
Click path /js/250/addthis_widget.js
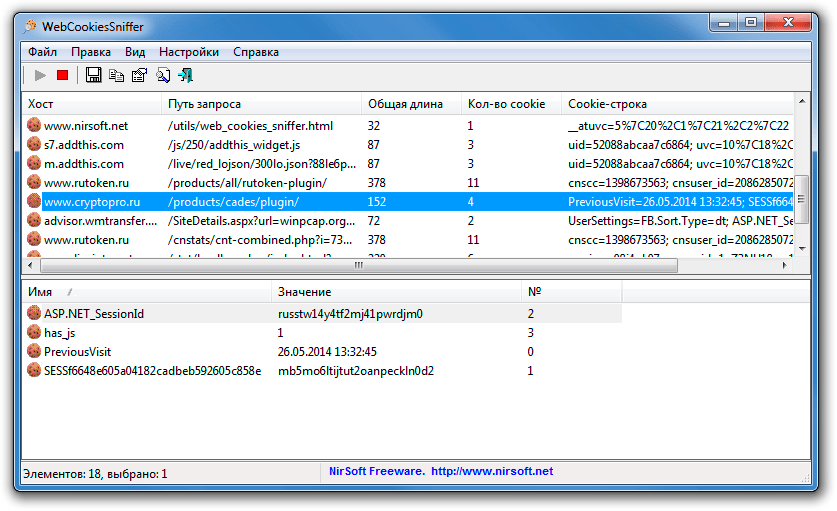click(234, 145)
